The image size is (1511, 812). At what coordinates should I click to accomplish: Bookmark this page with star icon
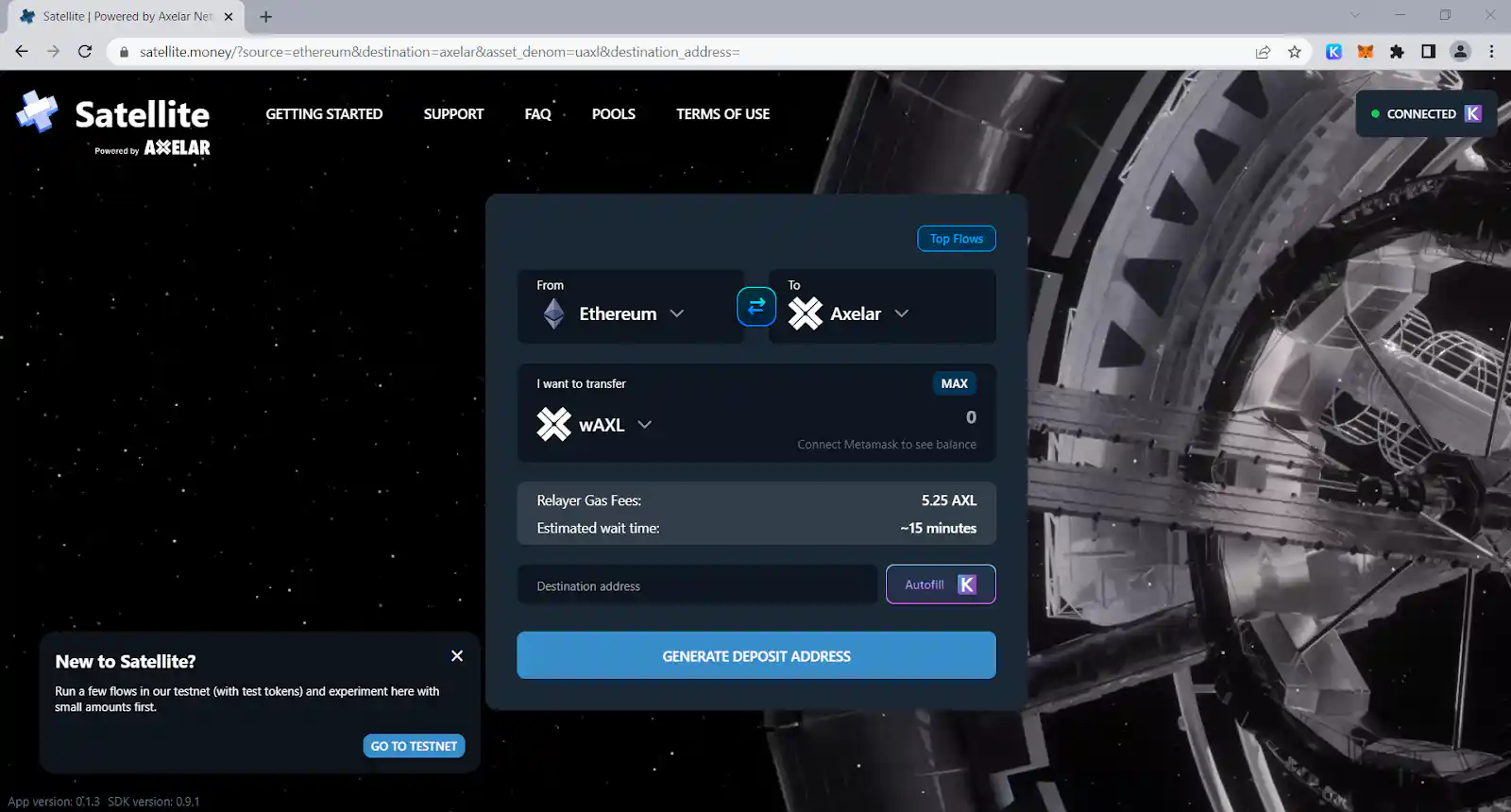(x=1295, y=52)
